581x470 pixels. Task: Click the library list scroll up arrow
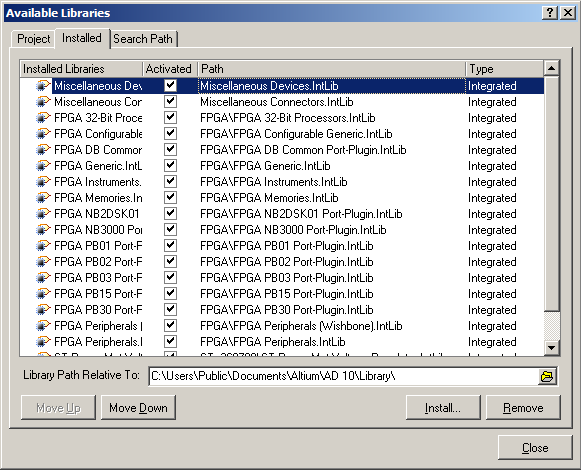click(x=552, y=68)
